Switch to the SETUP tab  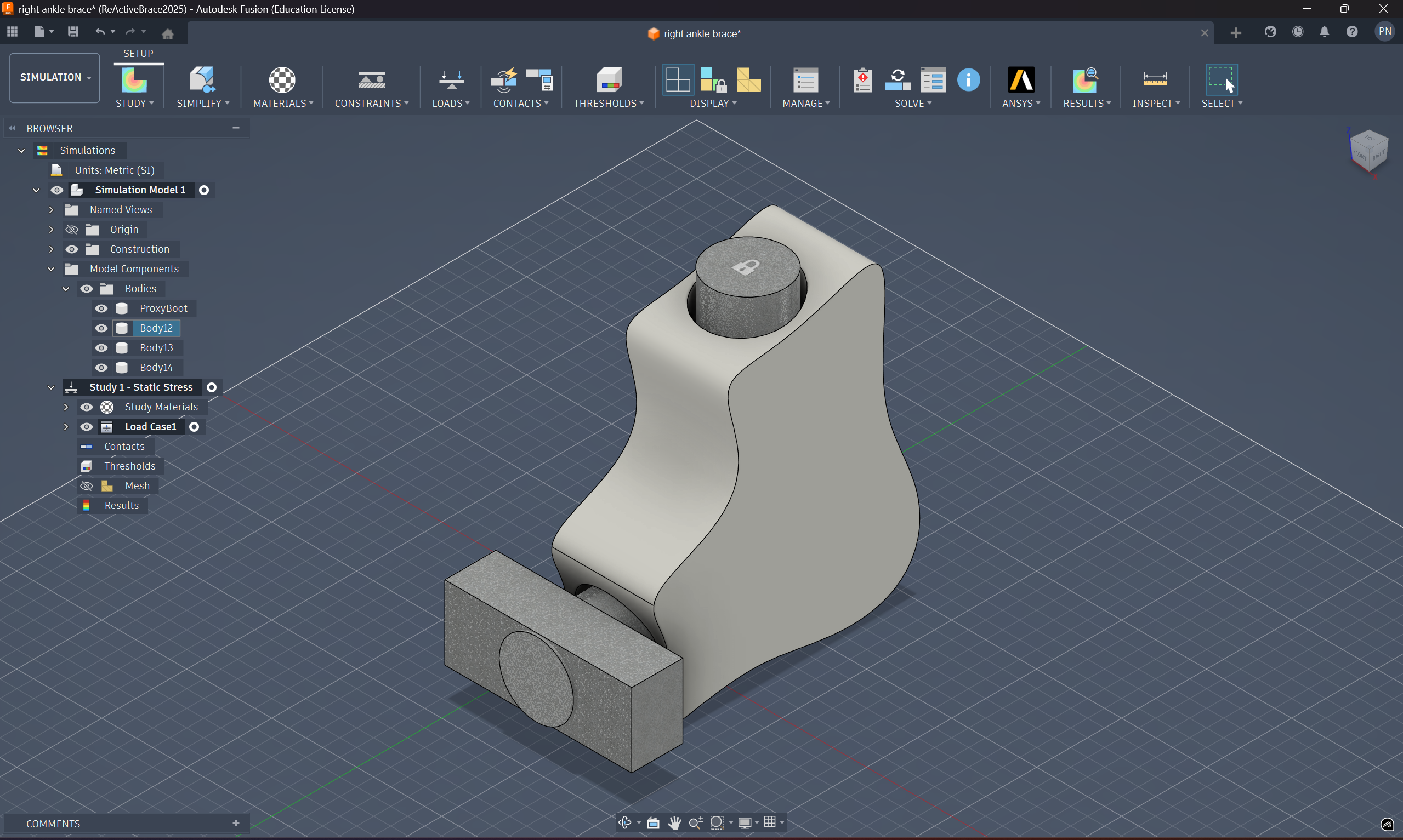point(138,53)
